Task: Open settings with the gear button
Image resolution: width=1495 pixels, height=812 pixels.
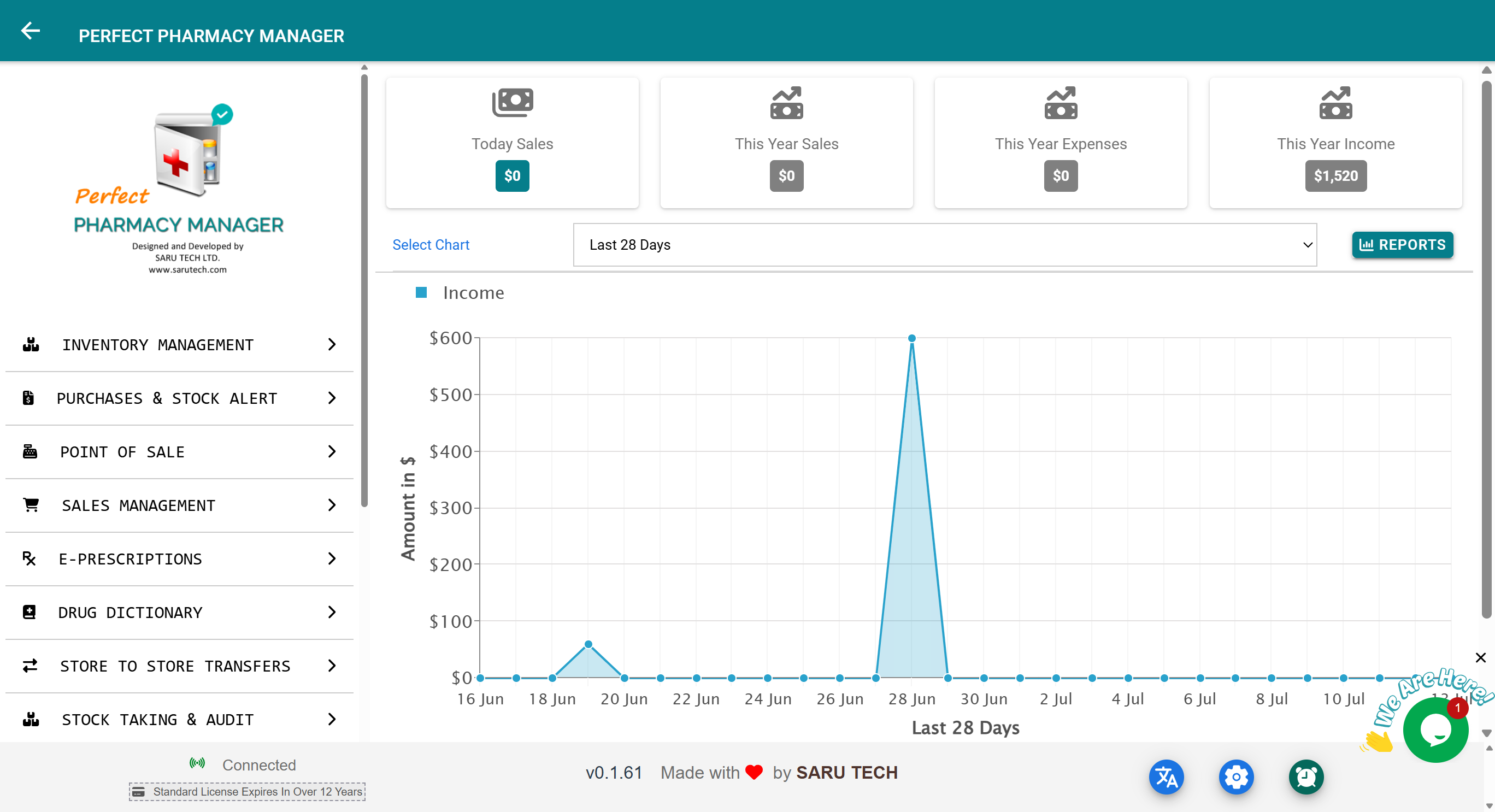Action: [1236, 776]
